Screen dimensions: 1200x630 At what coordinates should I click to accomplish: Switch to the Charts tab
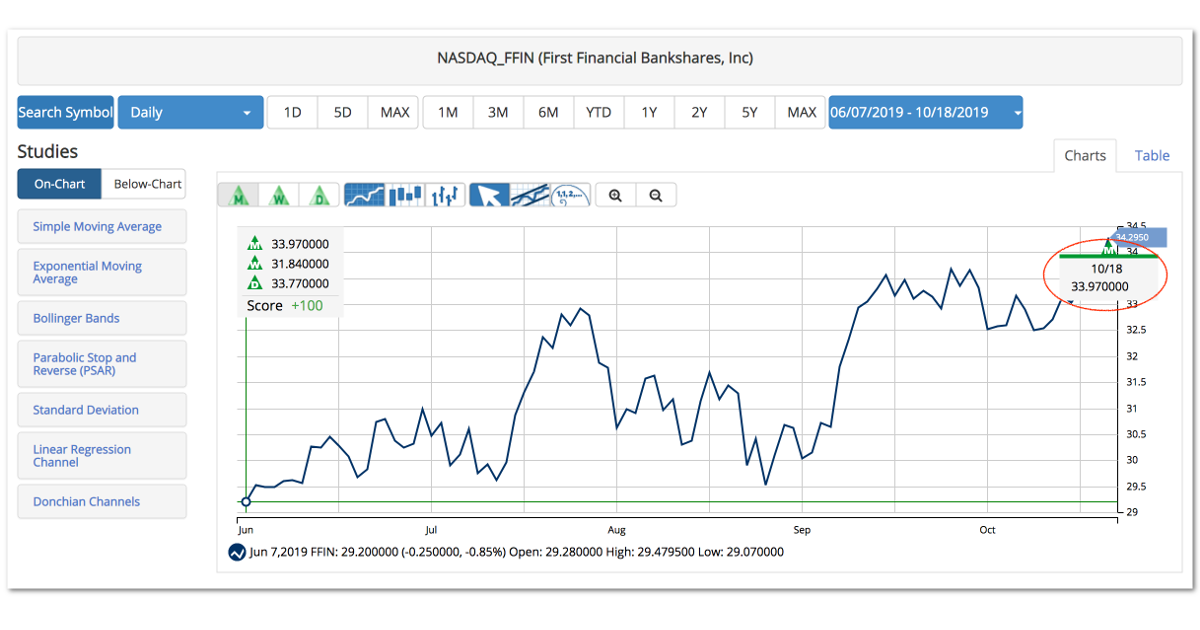pyautogui.click(x=1085, y=155)
